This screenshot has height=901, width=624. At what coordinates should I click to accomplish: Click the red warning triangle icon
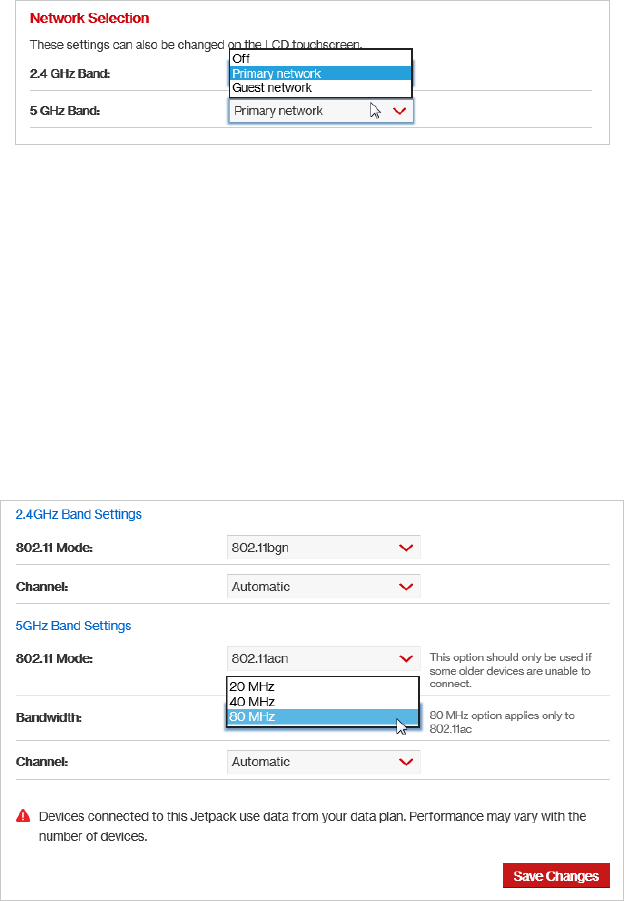[x=23, y=815]
